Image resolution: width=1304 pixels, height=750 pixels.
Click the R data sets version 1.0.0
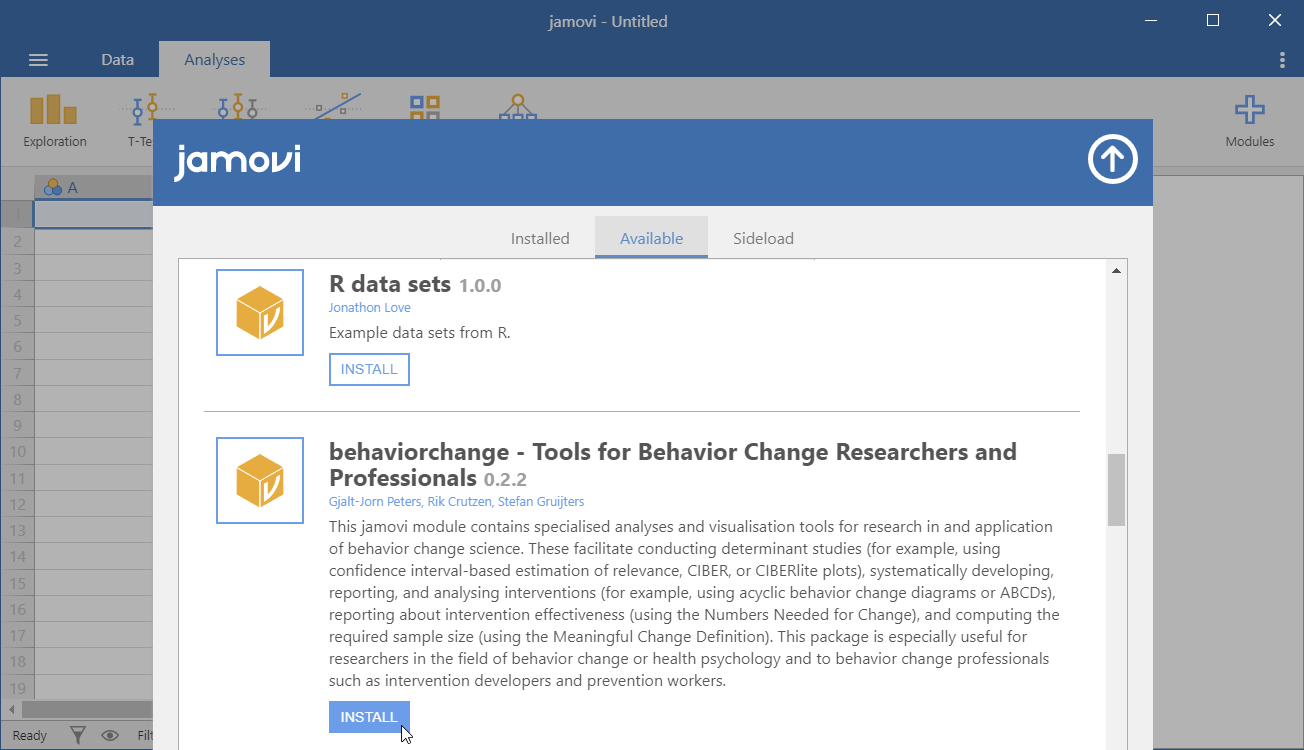click(x=480, y=286)
